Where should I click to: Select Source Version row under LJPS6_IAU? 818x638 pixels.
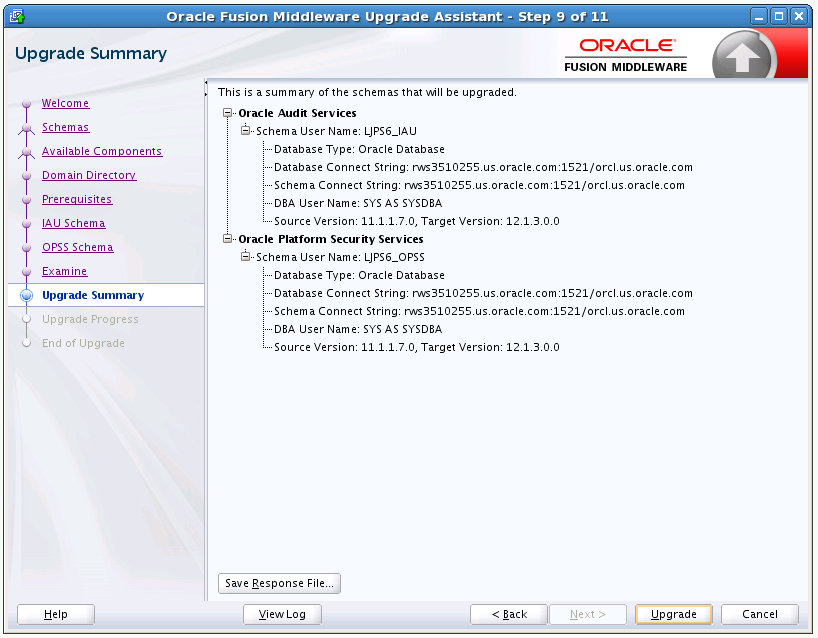416,221
